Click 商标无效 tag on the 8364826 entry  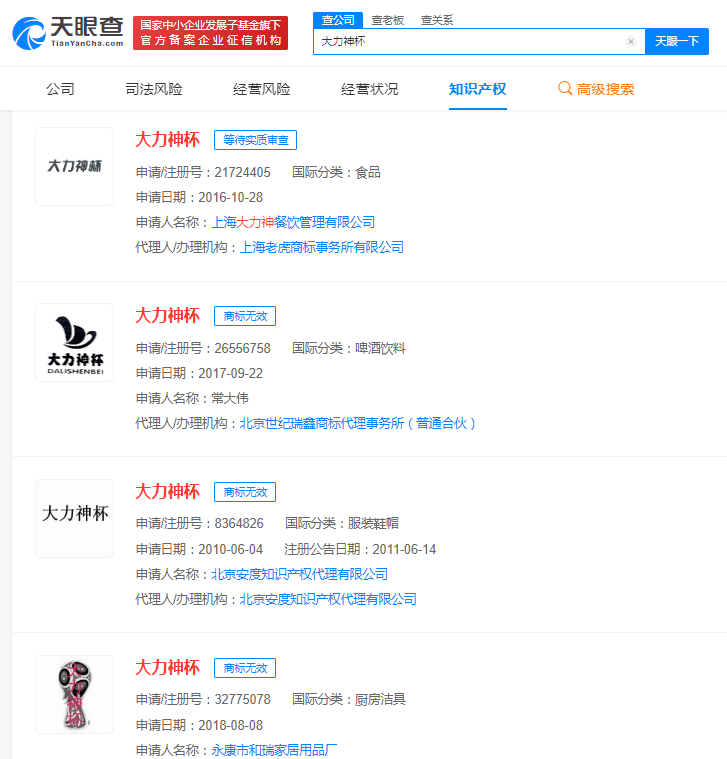pos(245,492)
